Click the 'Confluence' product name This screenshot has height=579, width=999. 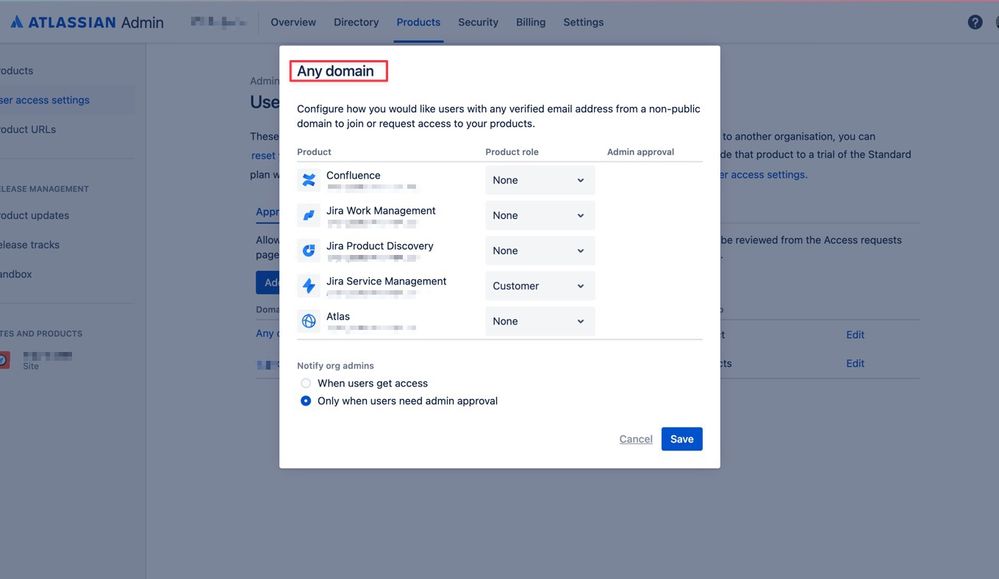(353, 175)
